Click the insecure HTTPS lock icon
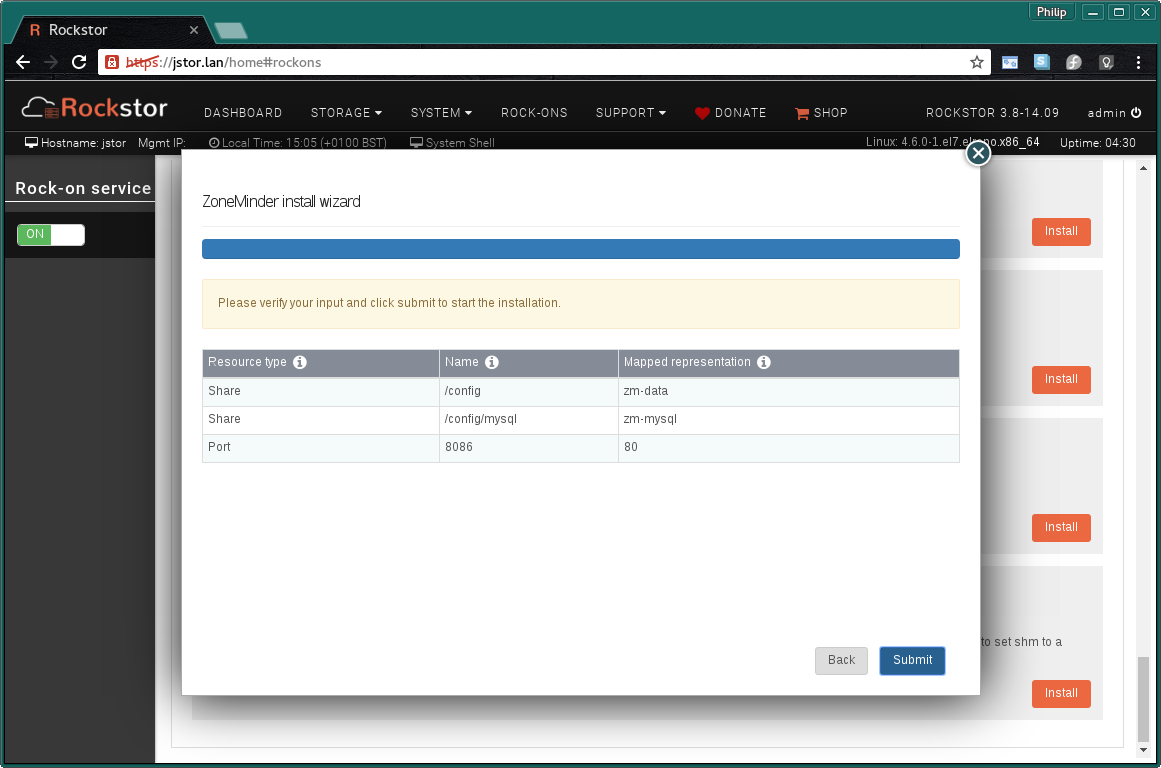 tap(112, 62)
